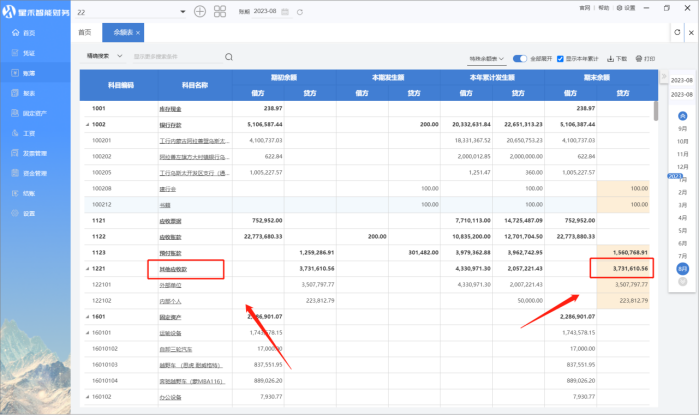Select 10月 in the month timeline

(682, 142)
